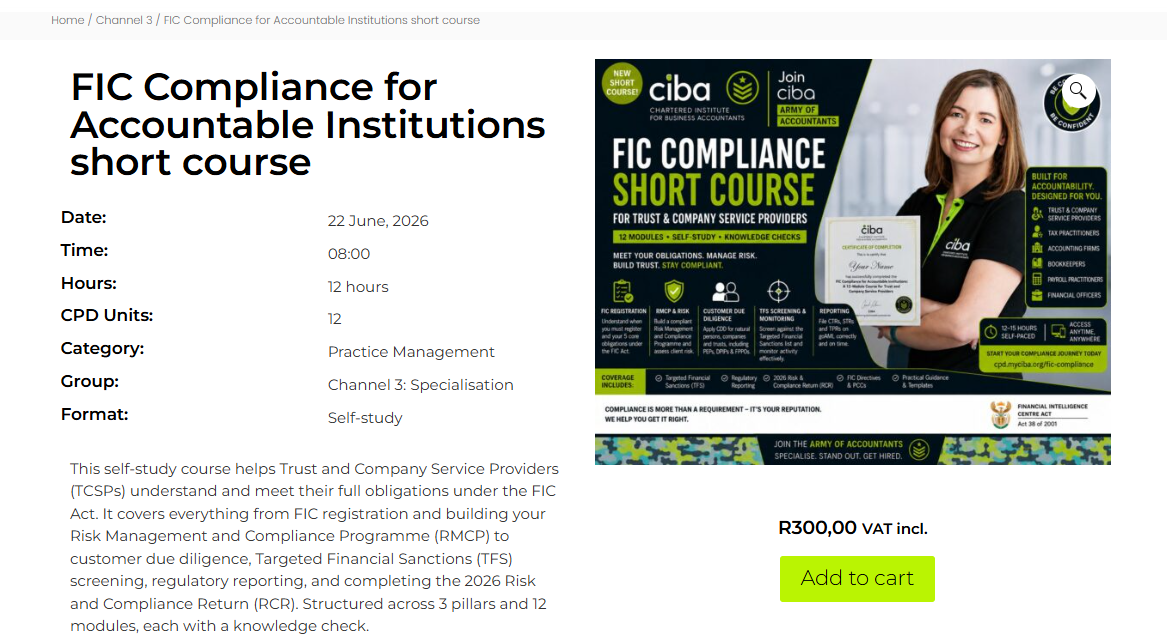Click the magnifier zoom icon on course image
The width and height of the screenshot is (1167, 643).
1078,92
